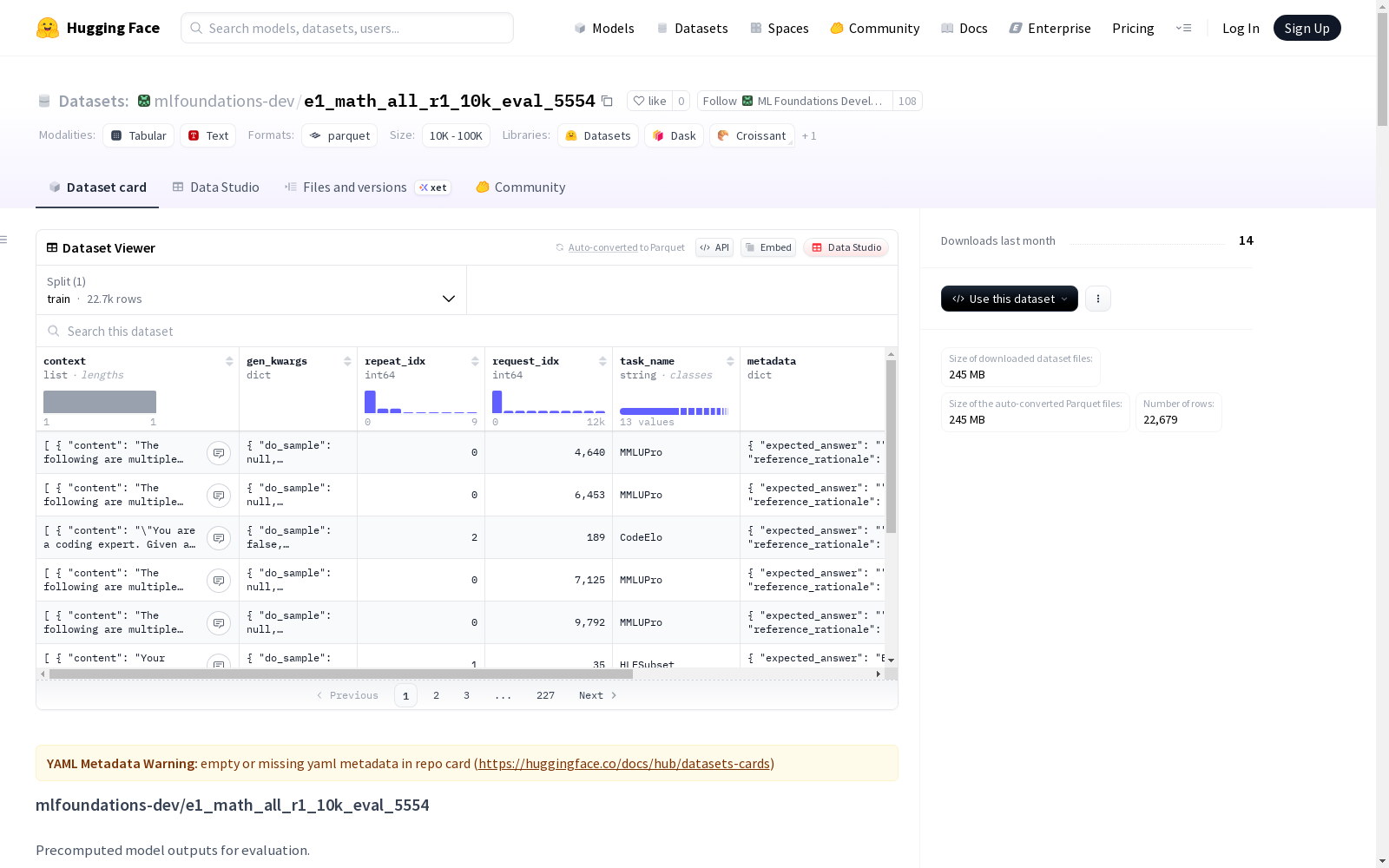The image size is (1389, 868).
Task: Go to Datasets in the navigation
Action: (692, 28)
